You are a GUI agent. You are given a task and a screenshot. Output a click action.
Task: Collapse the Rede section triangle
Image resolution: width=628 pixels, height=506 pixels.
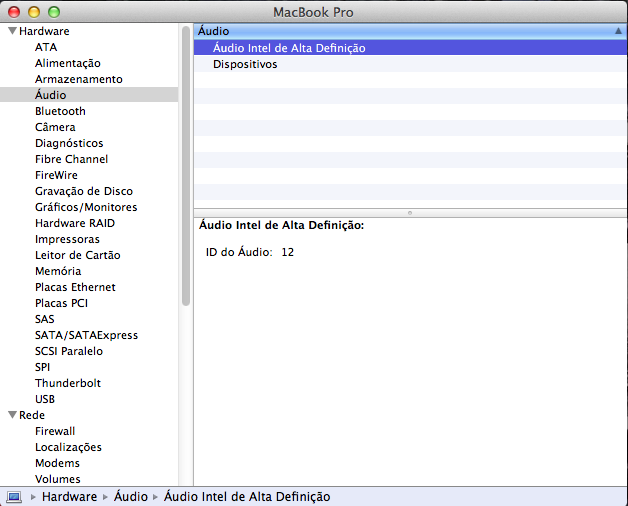[x=11, y=415]
